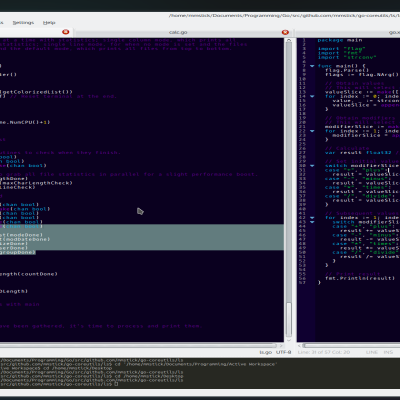Open the Help menu

[x=49, y=23]
